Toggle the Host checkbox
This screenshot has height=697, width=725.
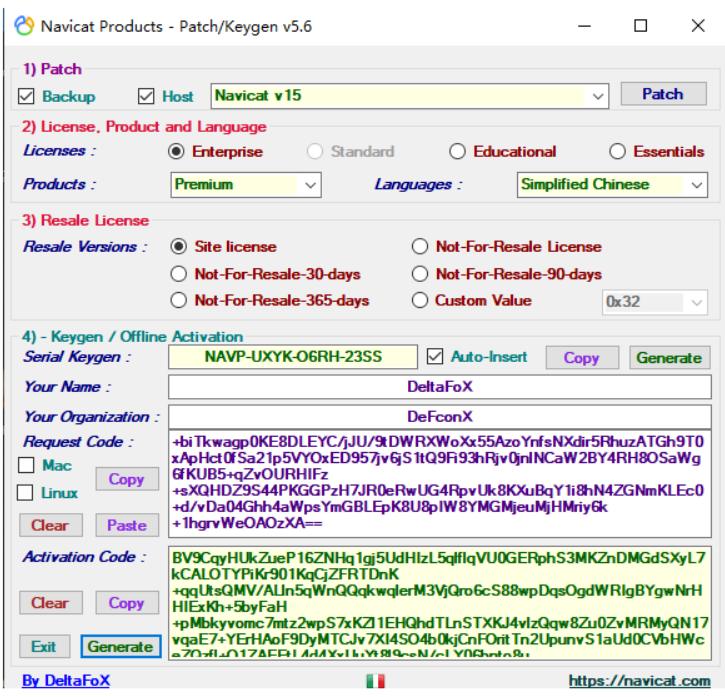(x=146, y=96)
